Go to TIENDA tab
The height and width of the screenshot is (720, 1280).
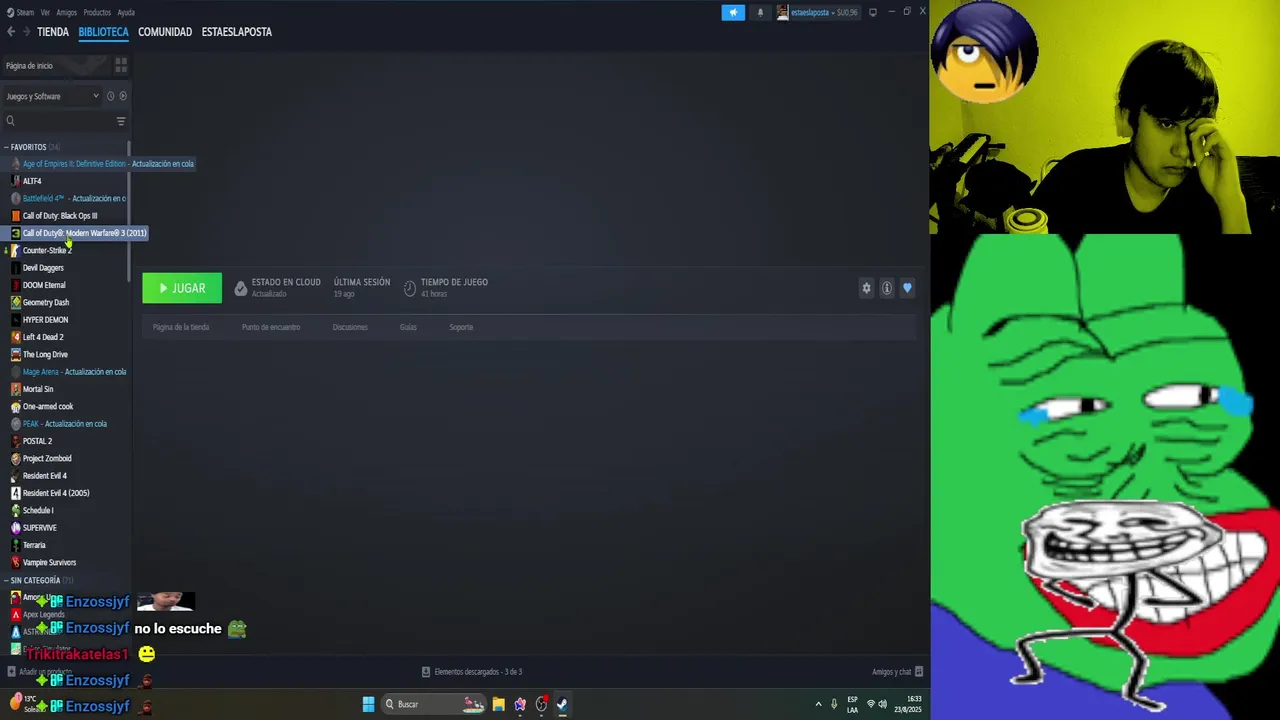click(53, 32)
